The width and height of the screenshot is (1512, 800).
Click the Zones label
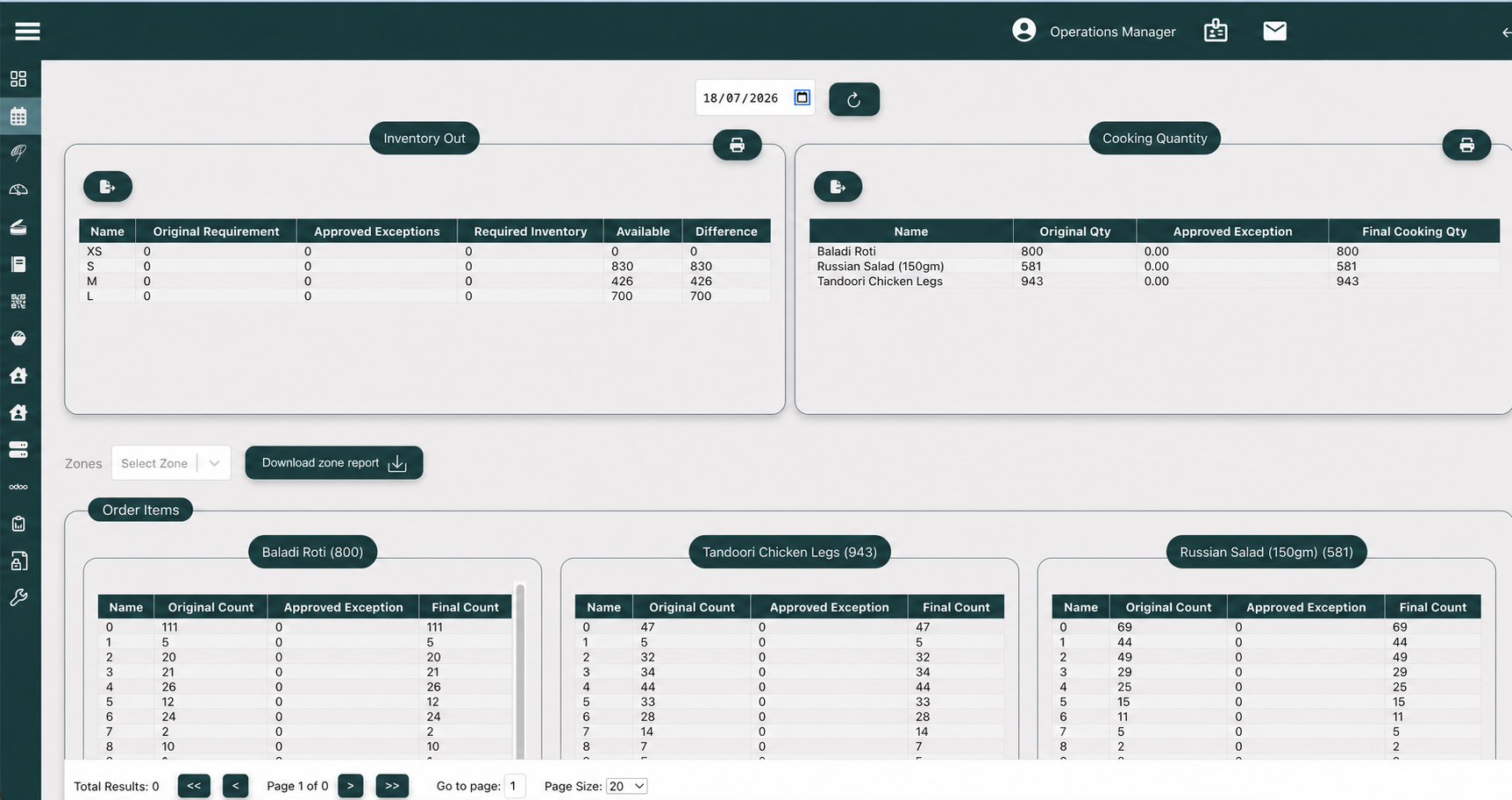[83, 463]
